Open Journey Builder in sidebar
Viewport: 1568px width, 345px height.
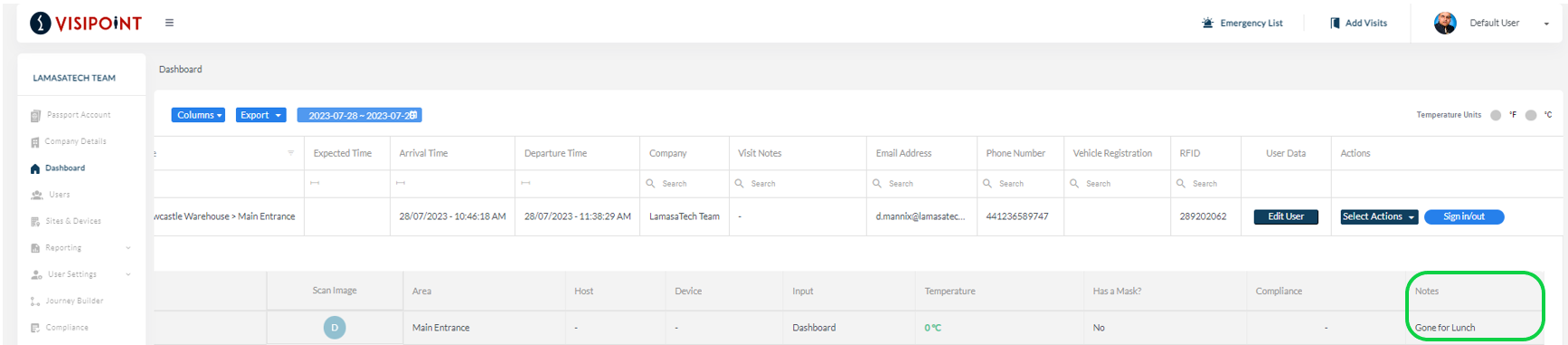pyautogui.click(x=67, y=301)
